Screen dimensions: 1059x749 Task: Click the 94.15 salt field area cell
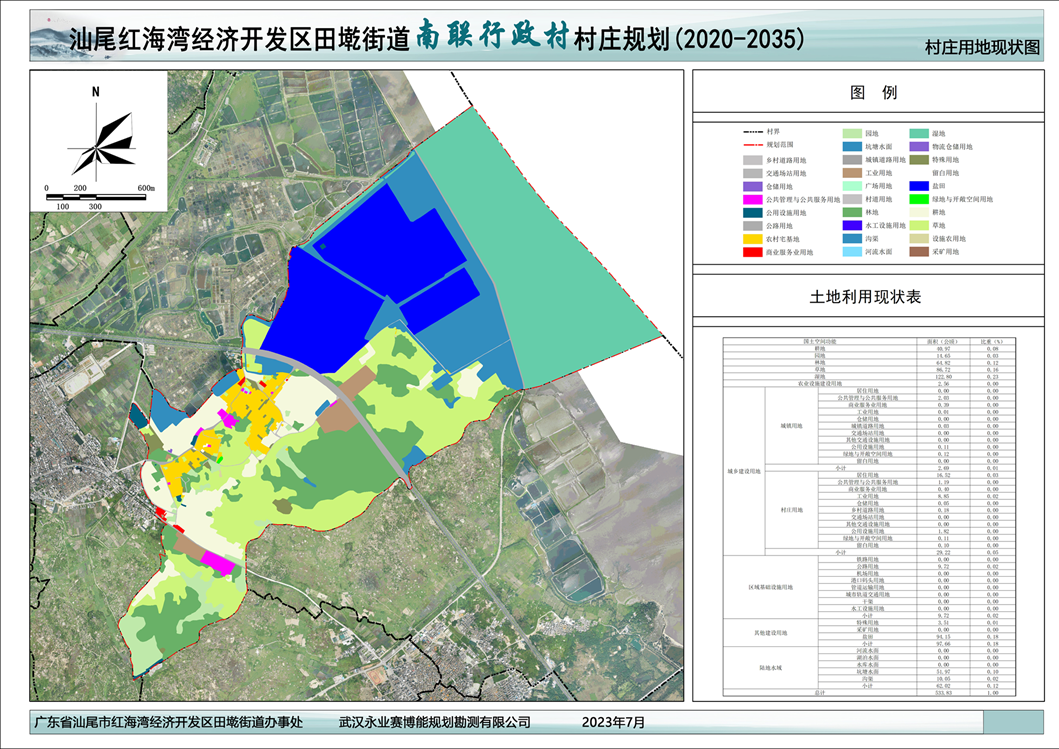click(943, 637)
